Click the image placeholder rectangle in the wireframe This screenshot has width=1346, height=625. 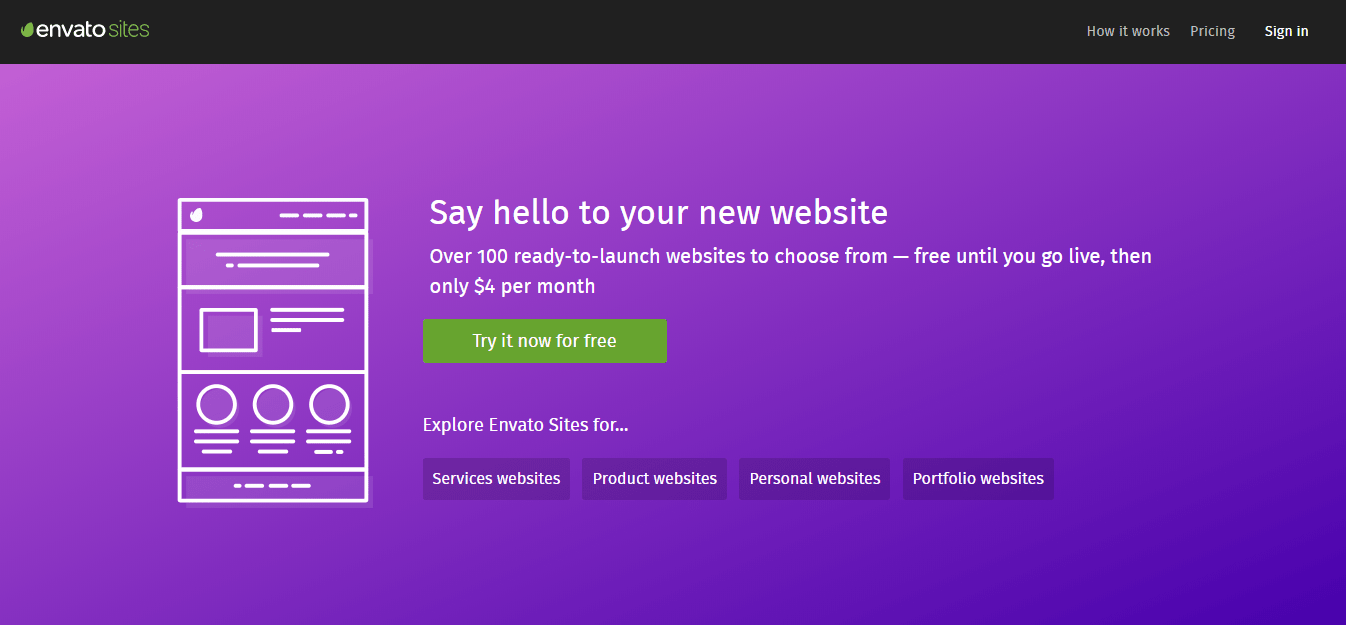click(x=229, y=330)
